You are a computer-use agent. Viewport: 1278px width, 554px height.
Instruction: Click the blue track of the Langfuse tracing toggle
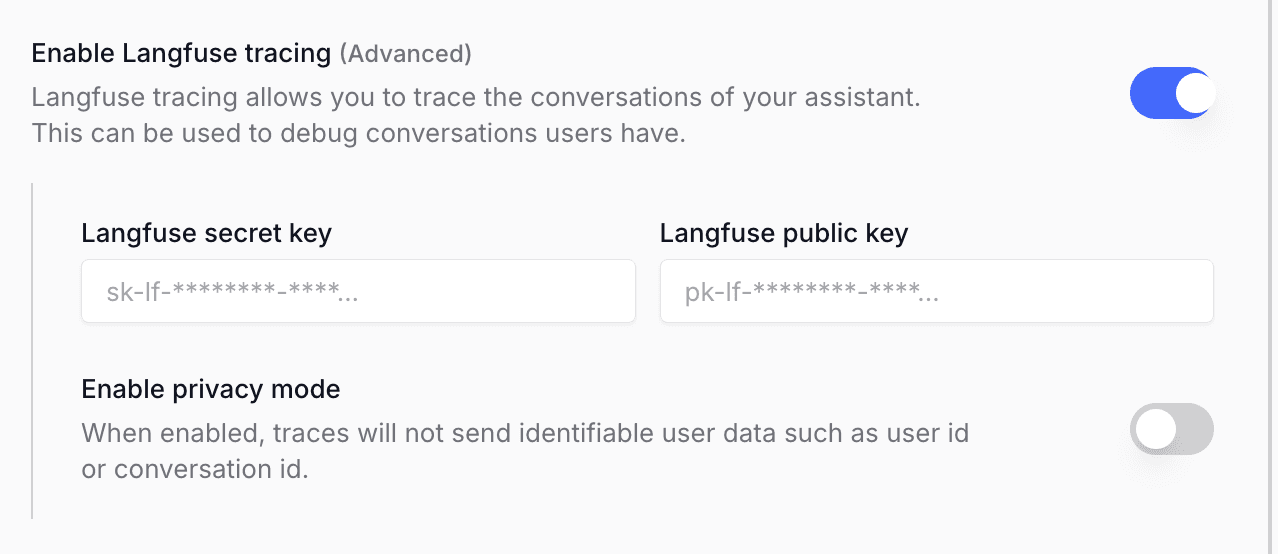point(1149,94)
